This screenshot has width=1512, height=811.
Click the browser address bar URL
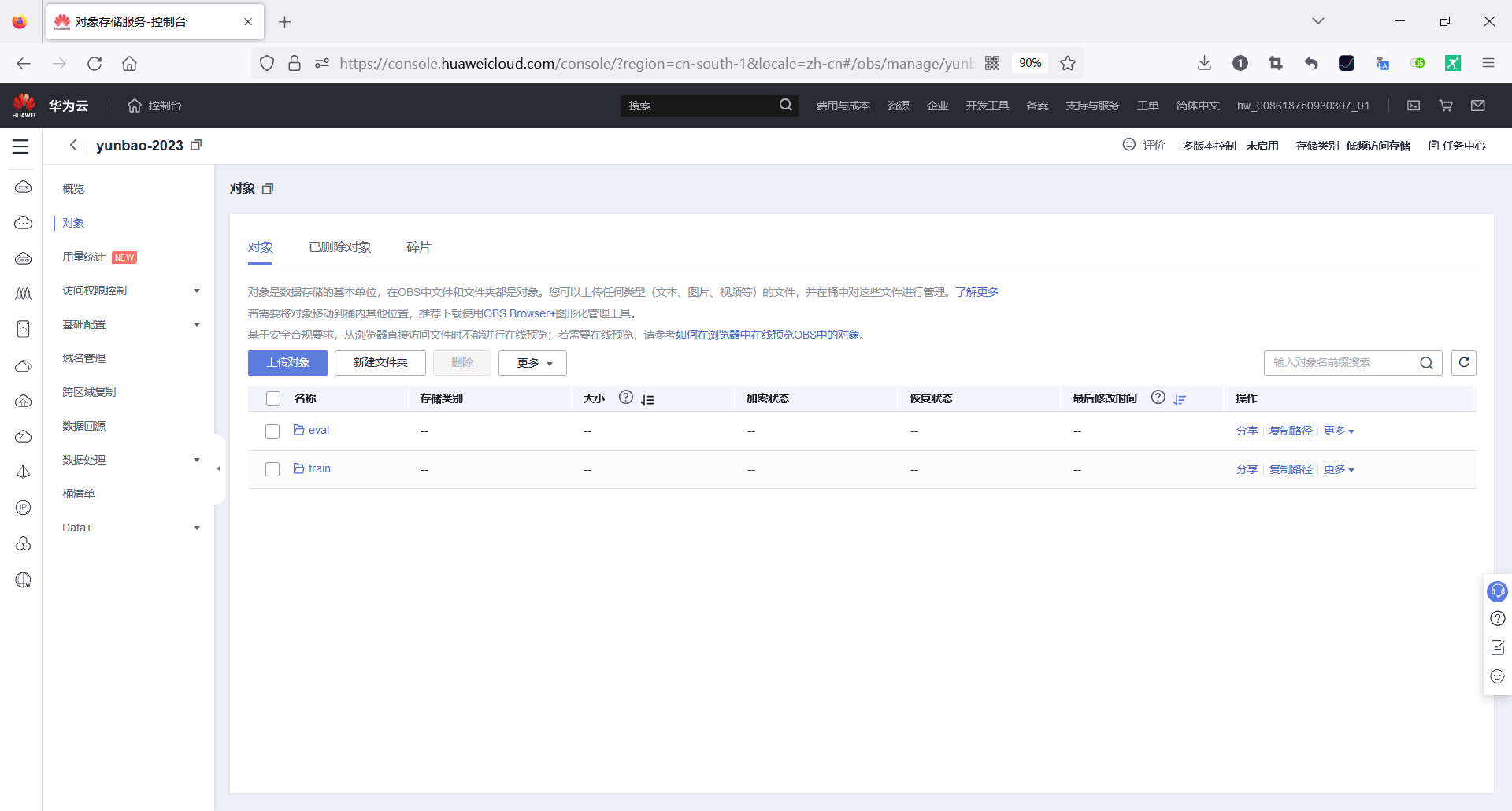(658, 63)
